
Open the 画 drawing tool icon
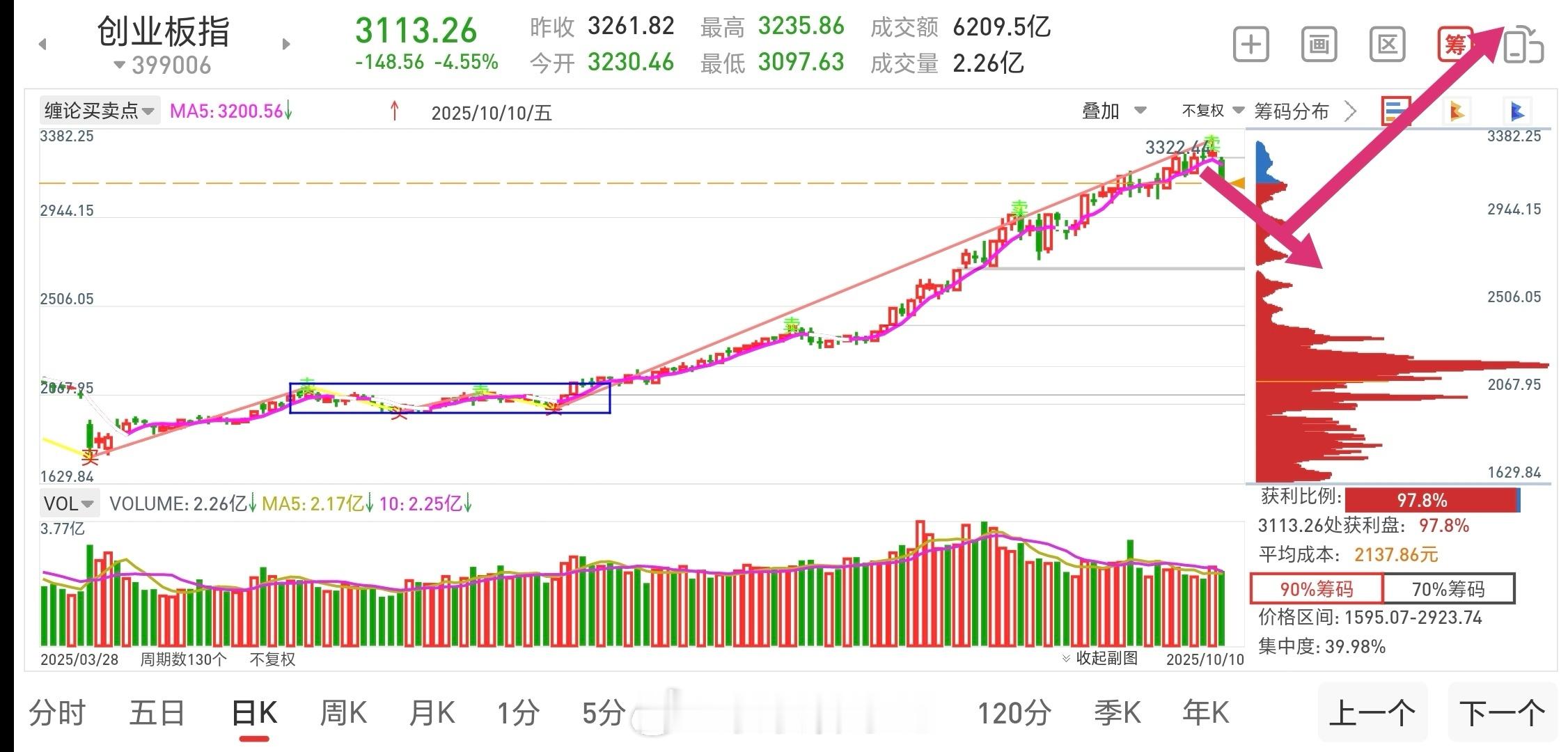pyautogui.click(x=1319, y=45)
